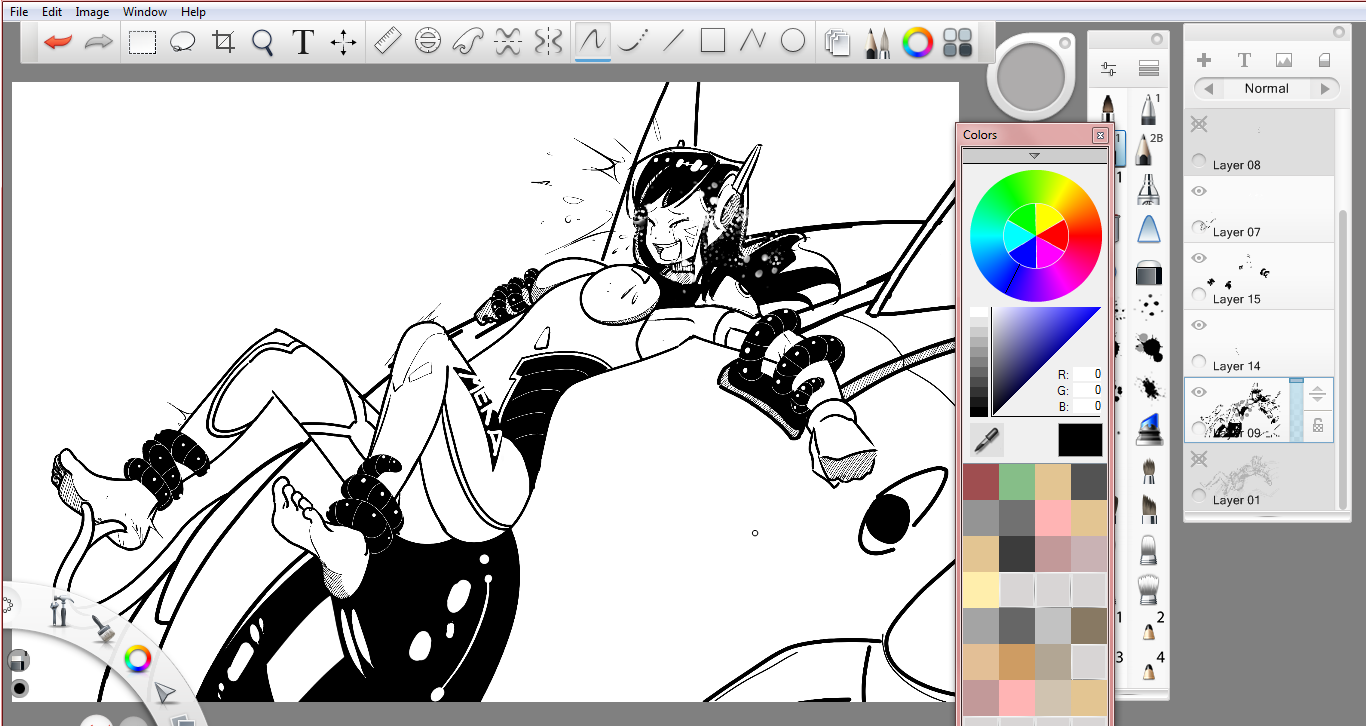1366x726 pixels.
Task: Click the four-squares UI toggle icon
Action: coord(958,42)
